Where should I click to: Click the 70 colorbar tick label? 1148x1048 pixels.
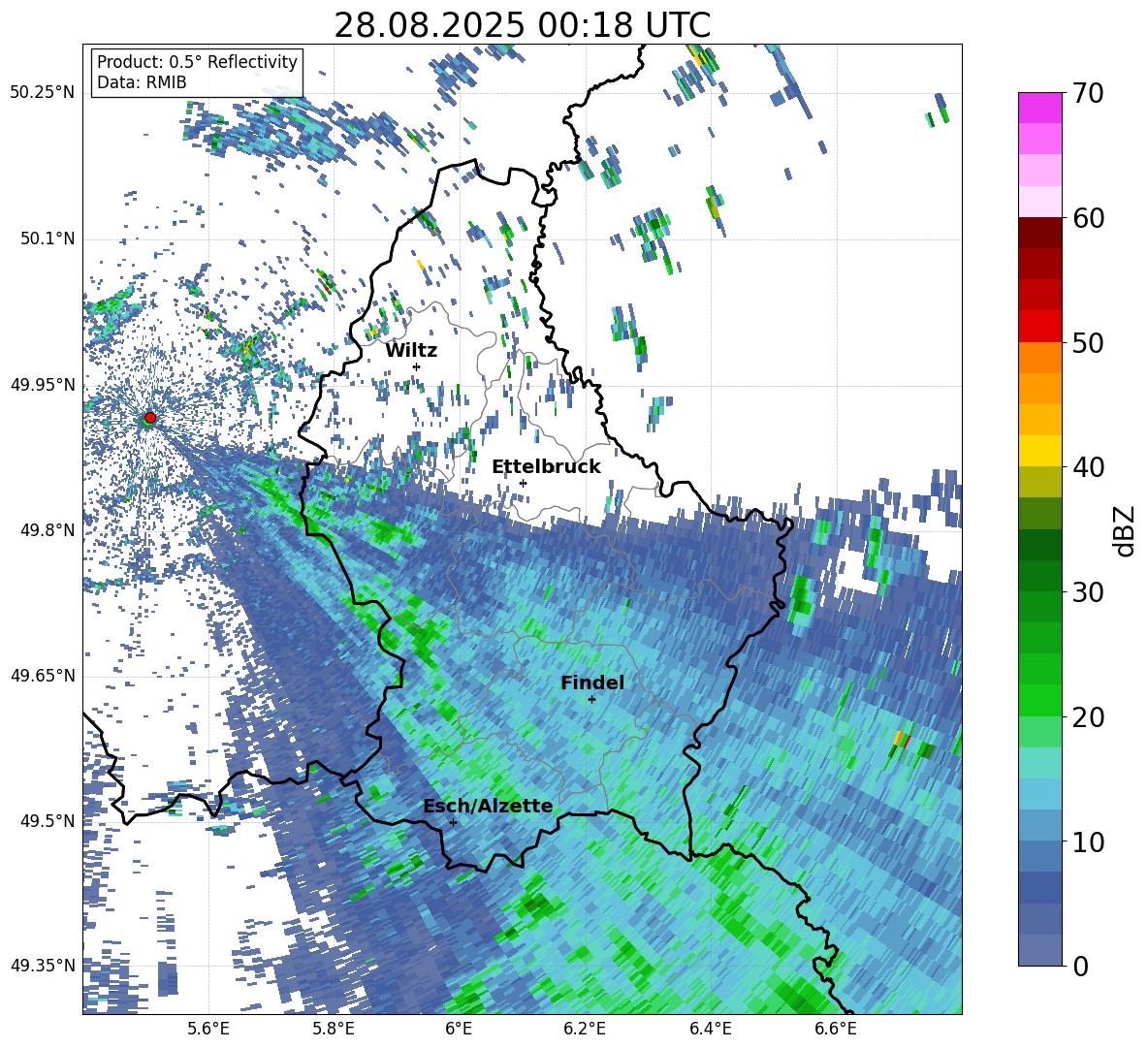(x=1088, y=94)
